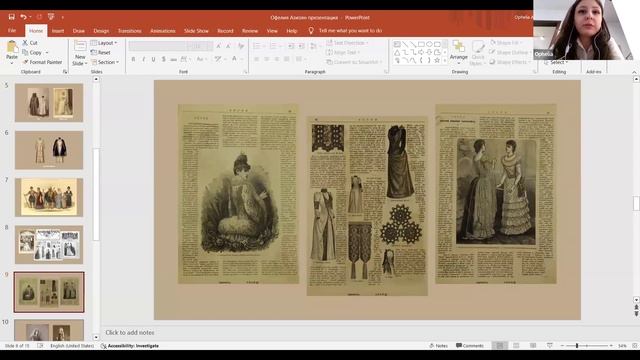The height and width of the screenshot is (360, 640).
Task: Open the Arrange options
Action: click(x=459, y=52)
